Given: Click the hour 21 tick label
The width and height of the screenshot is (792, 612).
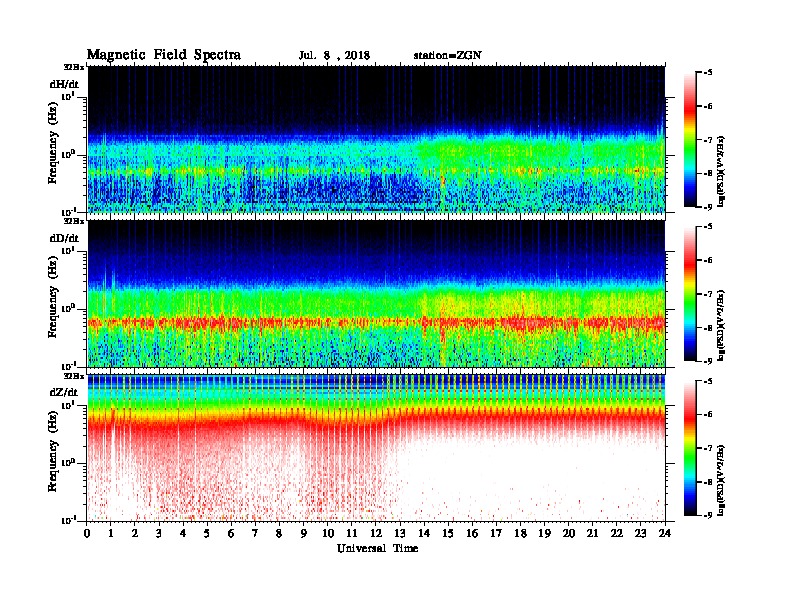Looking at the screenshot, I should pos(592,533).
